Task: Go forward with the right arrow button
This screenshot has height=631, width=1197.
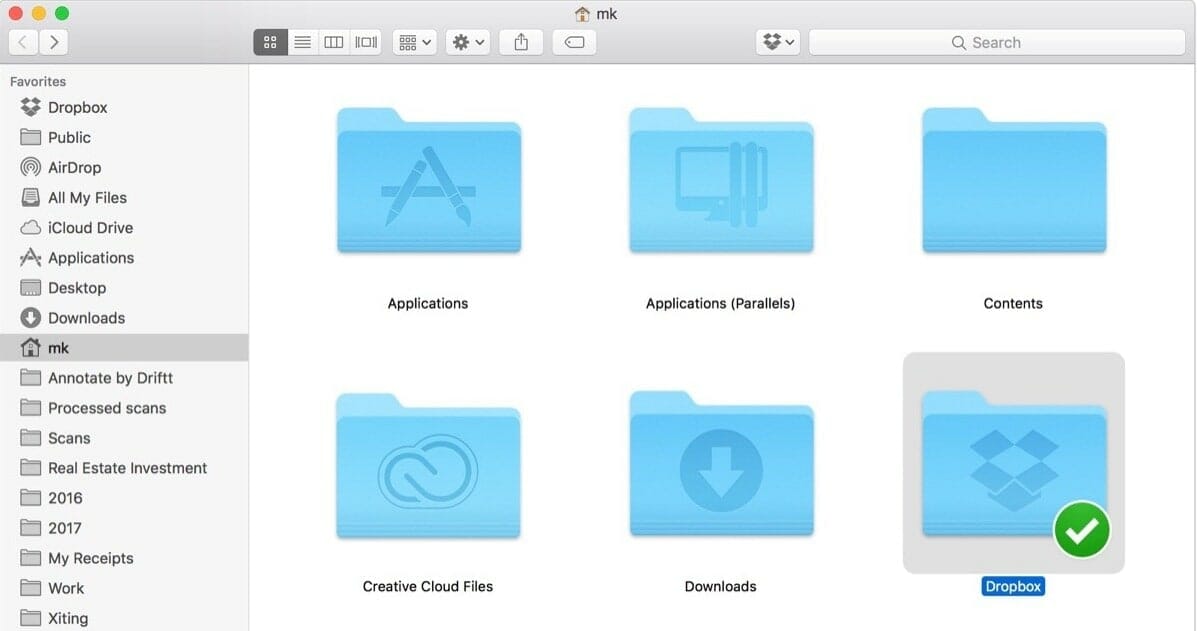Action: [x=53, y=42]
